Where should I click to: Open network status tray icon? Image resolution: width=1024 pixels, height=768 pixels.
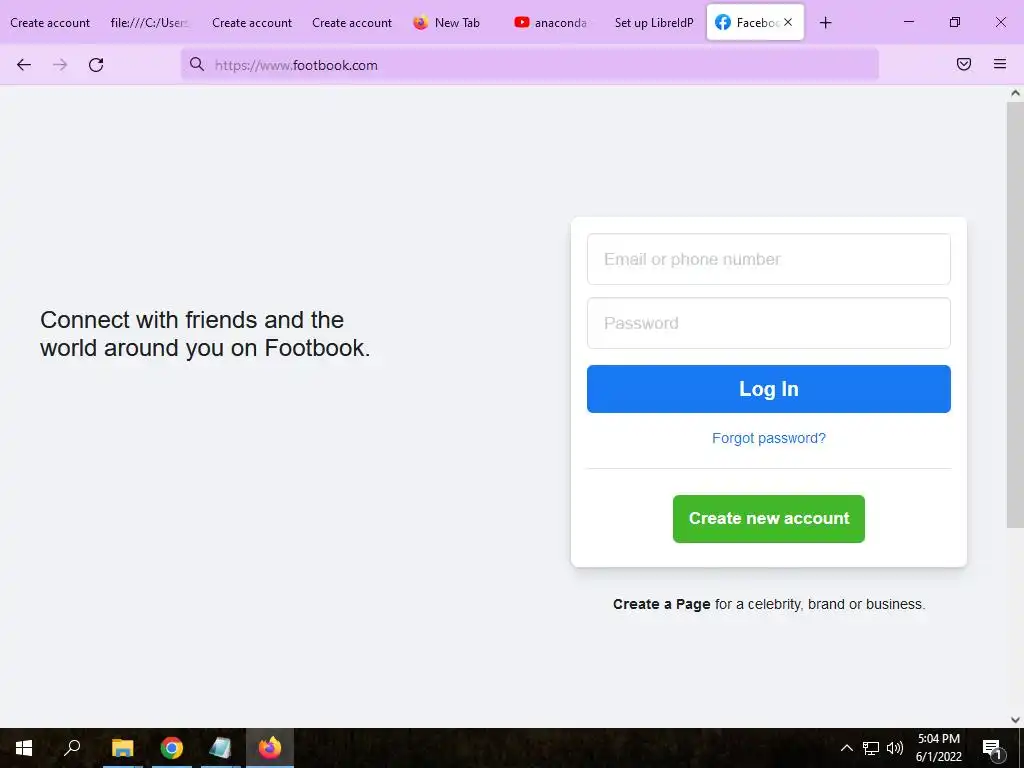(x=871, y=748)
